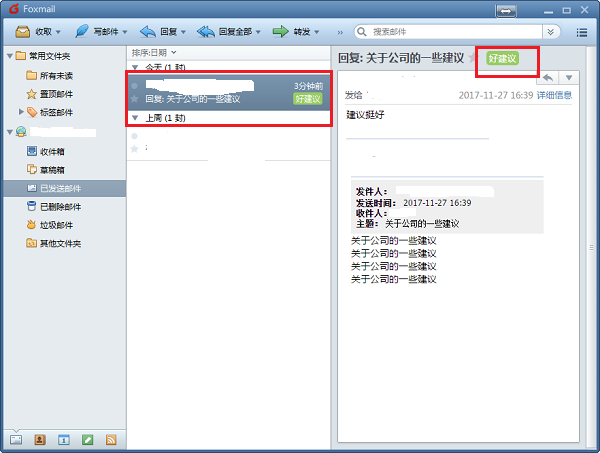Viewport: 600px width, 453px height.
Task: Click quick reply arrow in reading pane
Action: pos(548,78)
